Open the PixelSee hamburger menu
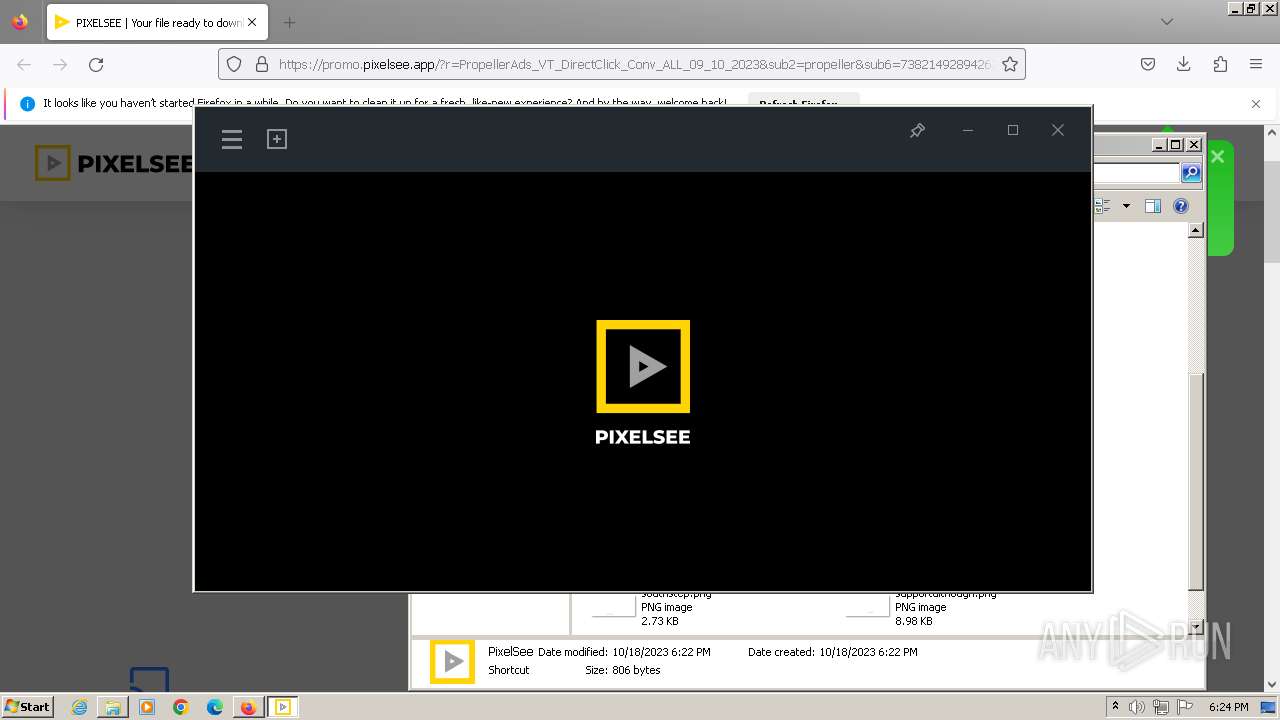Image resolution: width=1280 pixels, height=720 pixels. (232, 139)
